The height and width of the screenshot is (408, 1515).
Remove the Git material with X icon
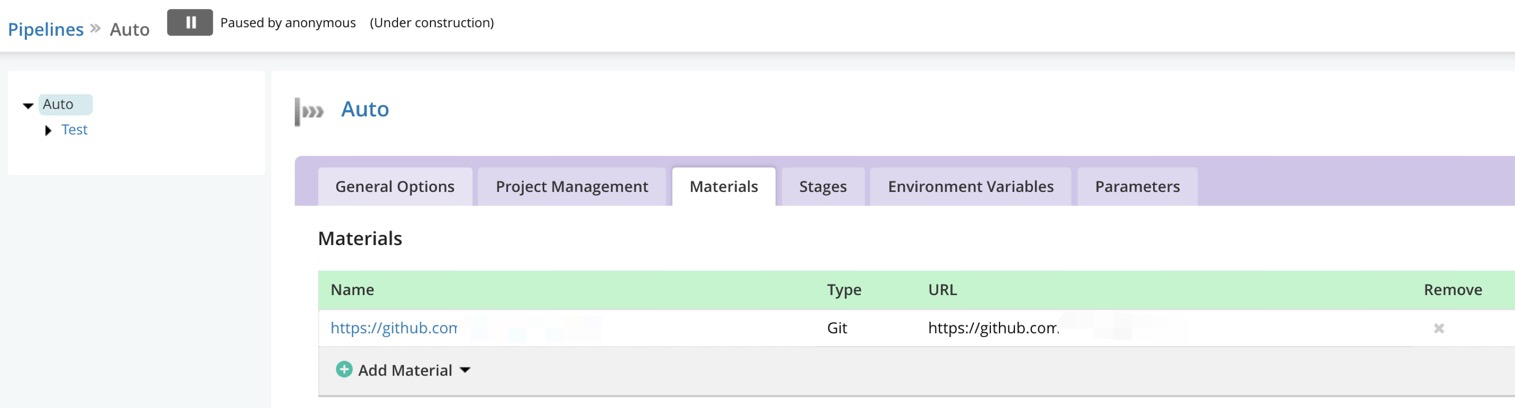click(x=1438, y=328)
